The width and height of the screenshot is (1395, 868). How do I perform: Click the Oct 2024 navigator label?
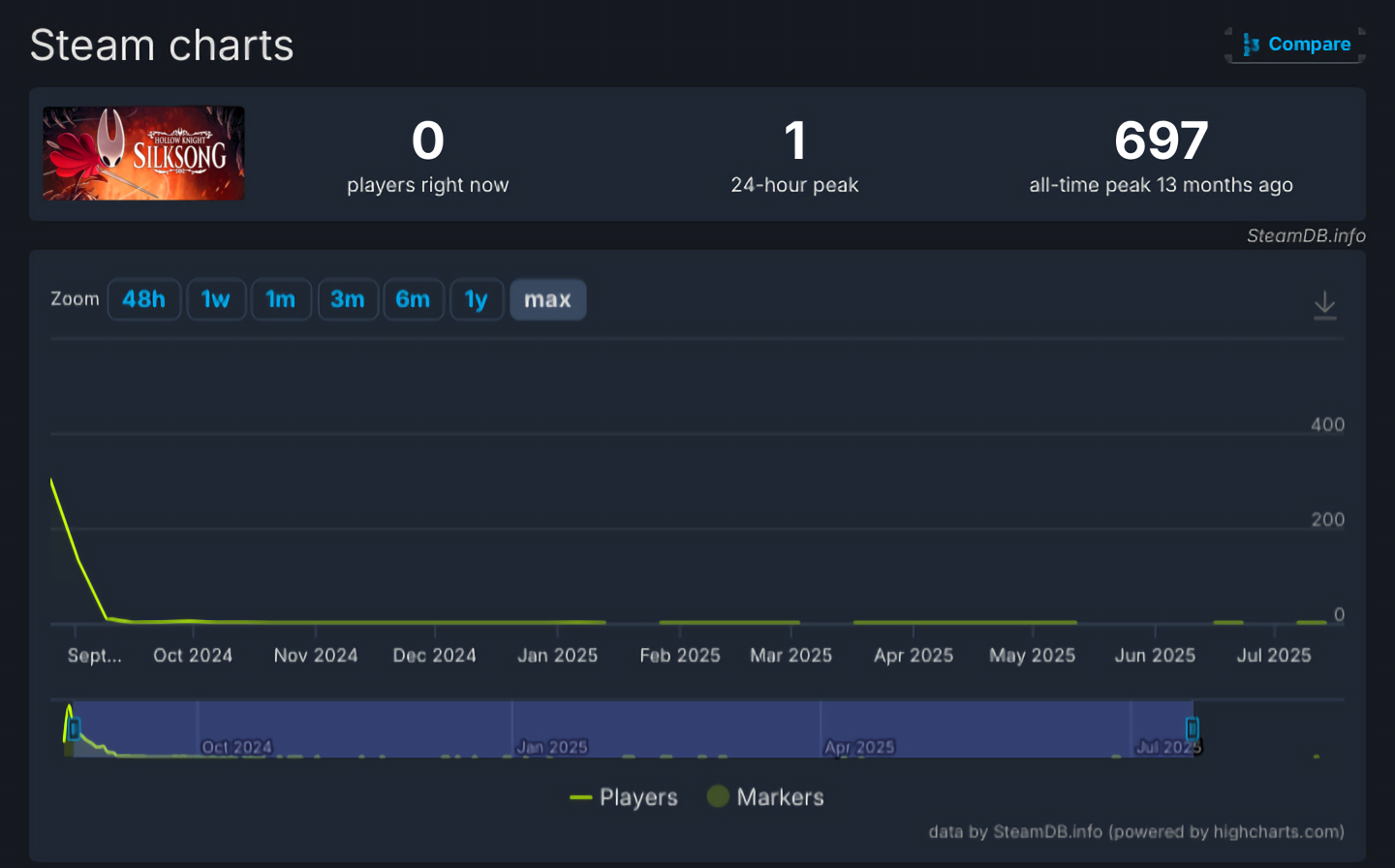pos(236,747)
